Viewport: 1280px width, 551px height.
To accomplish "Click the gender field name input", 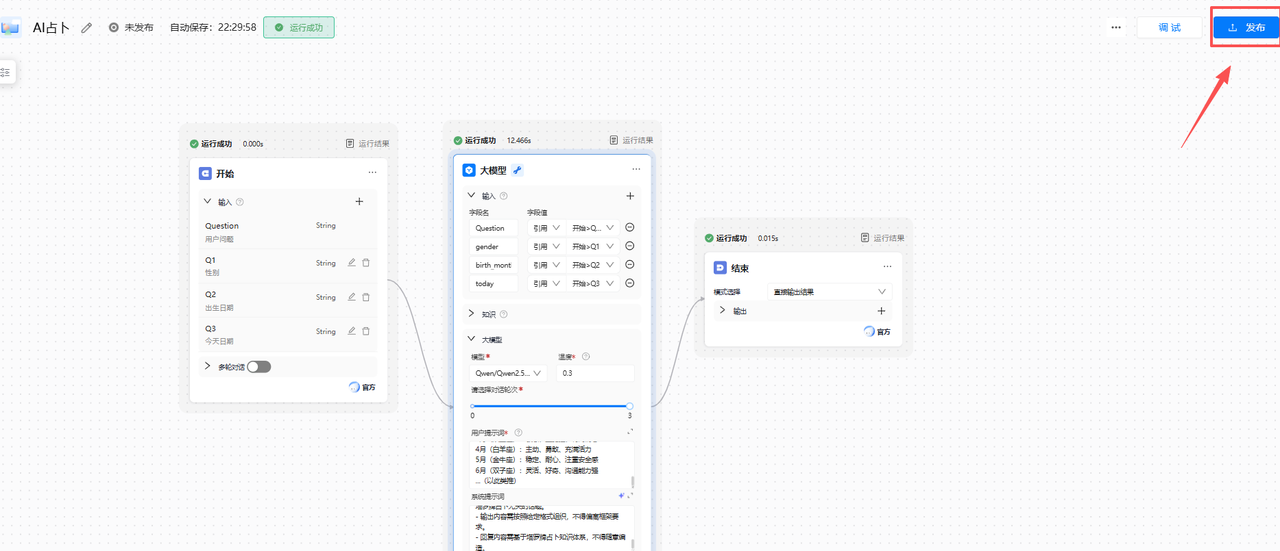I will point(495,246).
